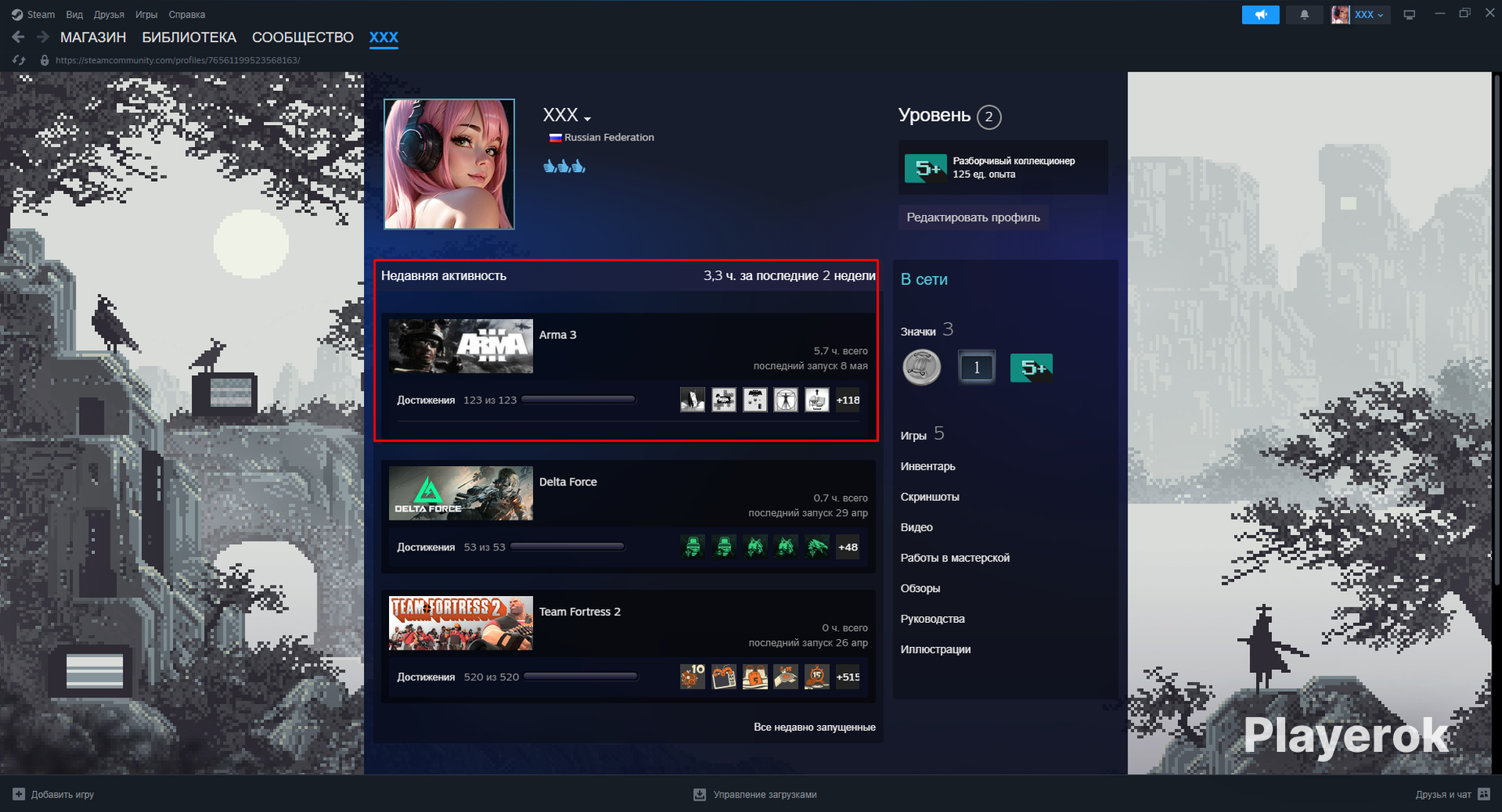Go back using the back arrow

click(19, 37)
